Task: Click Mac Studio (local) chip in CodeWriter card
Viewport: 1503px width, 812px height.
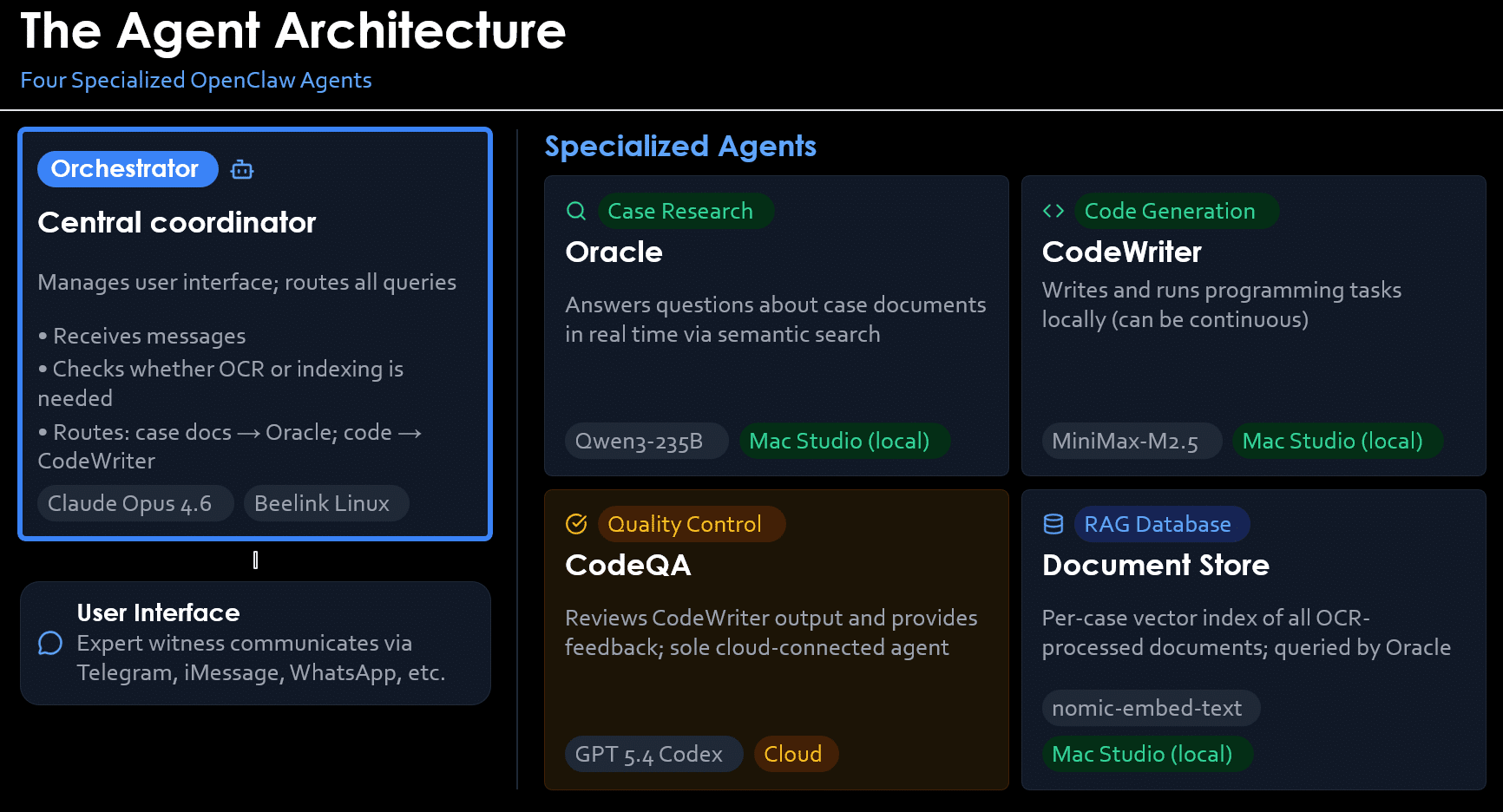Action: pos(1337,441)
